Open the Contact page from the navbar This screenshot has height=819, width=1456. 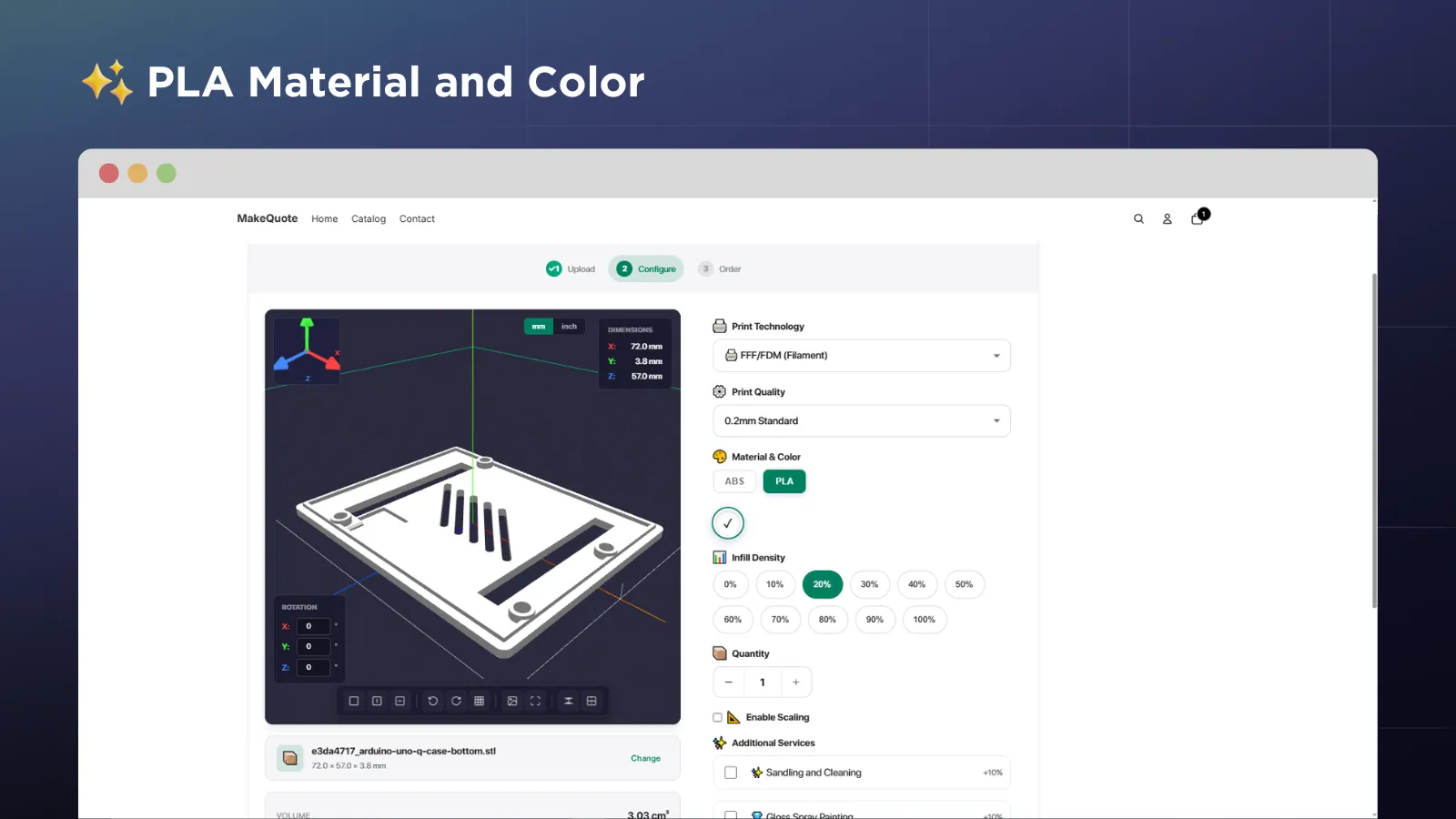[417, 218]
